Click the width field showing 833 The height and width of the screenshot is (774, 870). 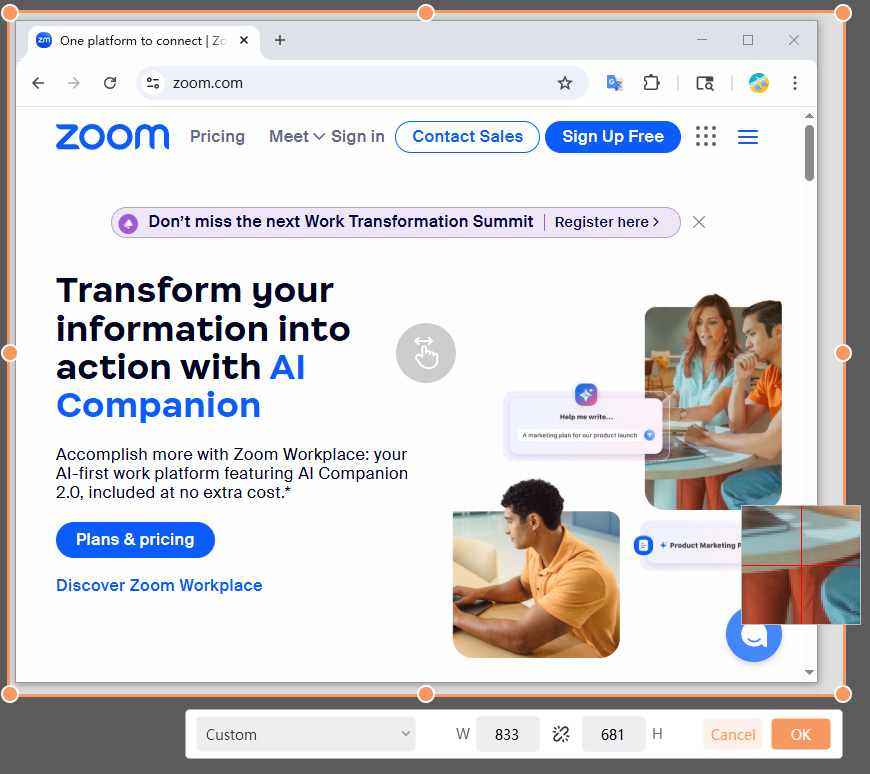507,734
